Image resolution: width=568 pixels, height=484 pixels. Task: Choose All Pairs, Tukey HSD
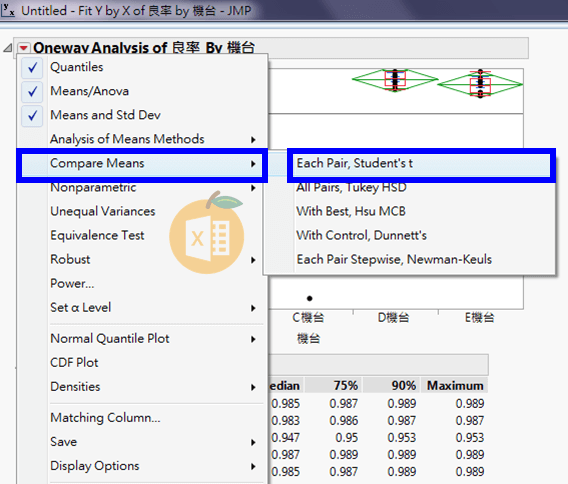pyautogui.click(x=351, y=187)
